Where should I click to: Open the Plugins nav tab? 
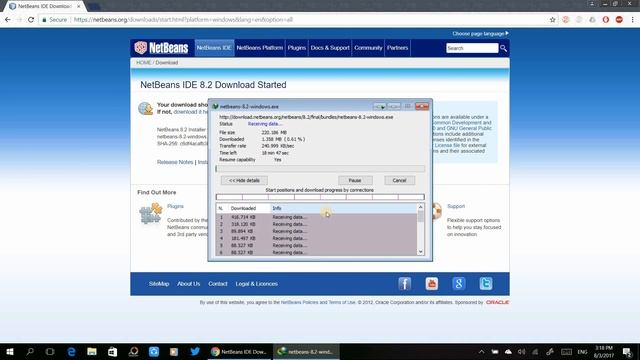click(x=297, y=48)
